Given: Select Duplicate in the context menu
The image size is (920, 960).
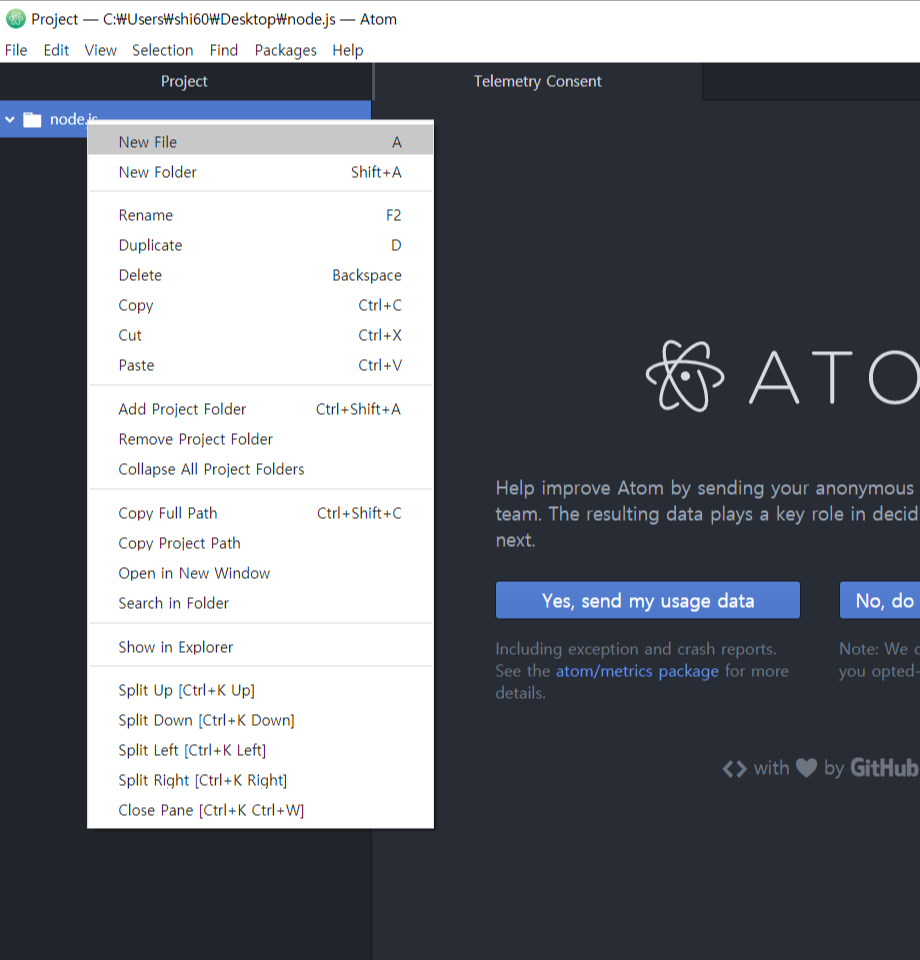Looking at the screenshot, I should pyautogui.click(x=260, y=246).
